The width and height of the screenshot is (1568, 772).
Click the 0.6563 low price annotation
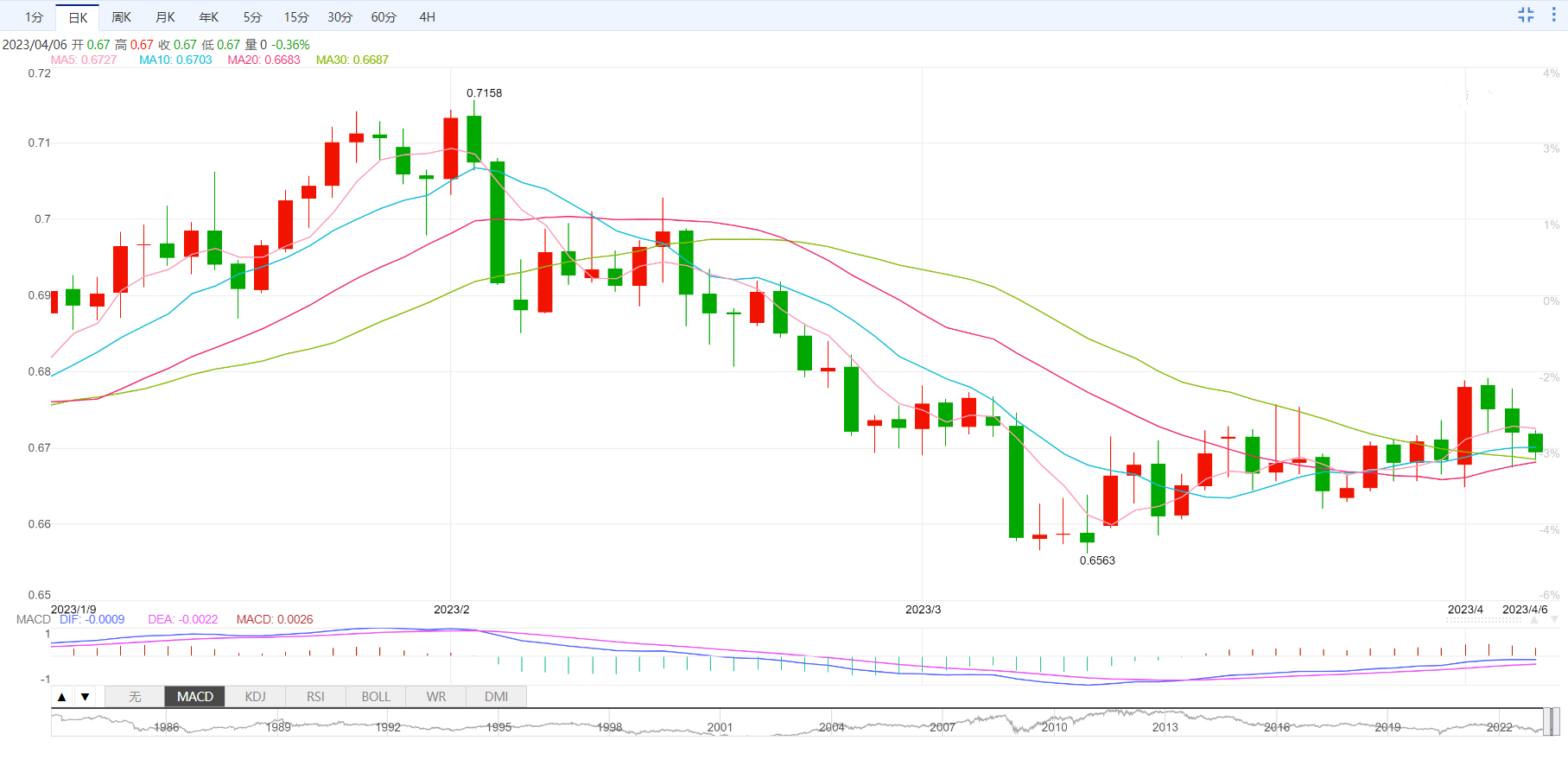coord(1097,560)
